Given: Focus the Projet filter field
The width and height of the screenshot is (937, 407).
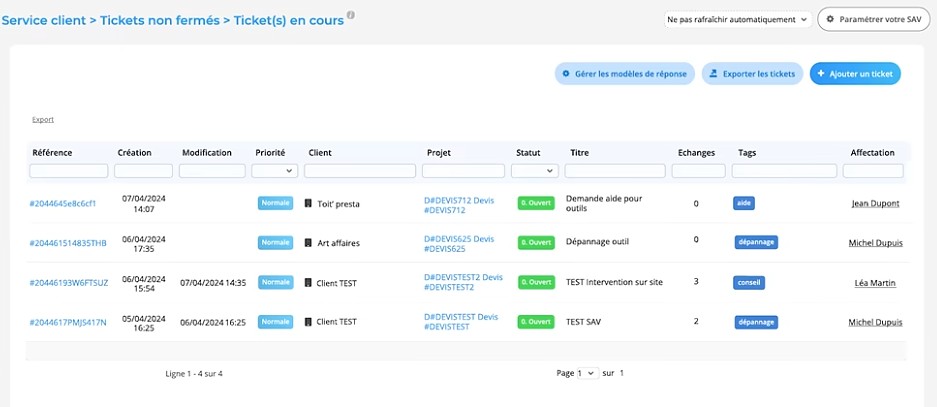Looking at the screenshot, I should click(463, 171).
